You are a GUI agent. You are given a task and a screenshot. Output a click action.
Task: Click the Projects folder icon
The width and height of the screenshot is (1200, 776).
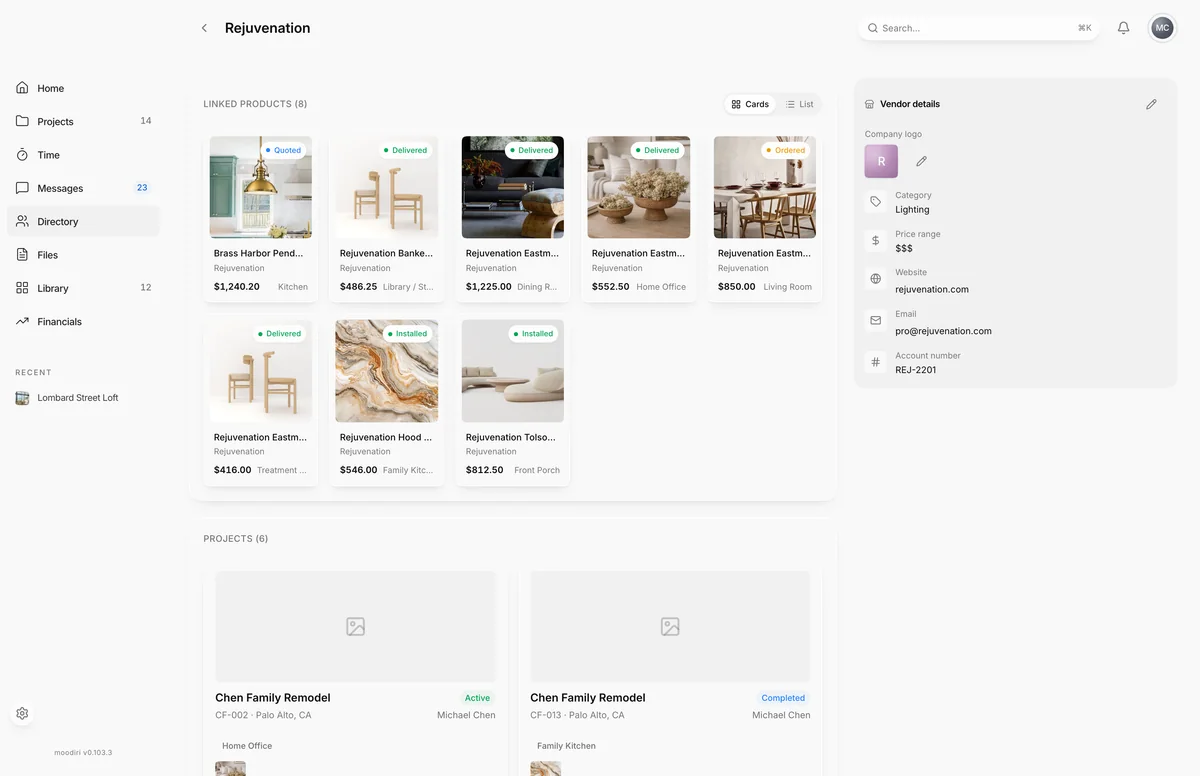coord(22,121)
